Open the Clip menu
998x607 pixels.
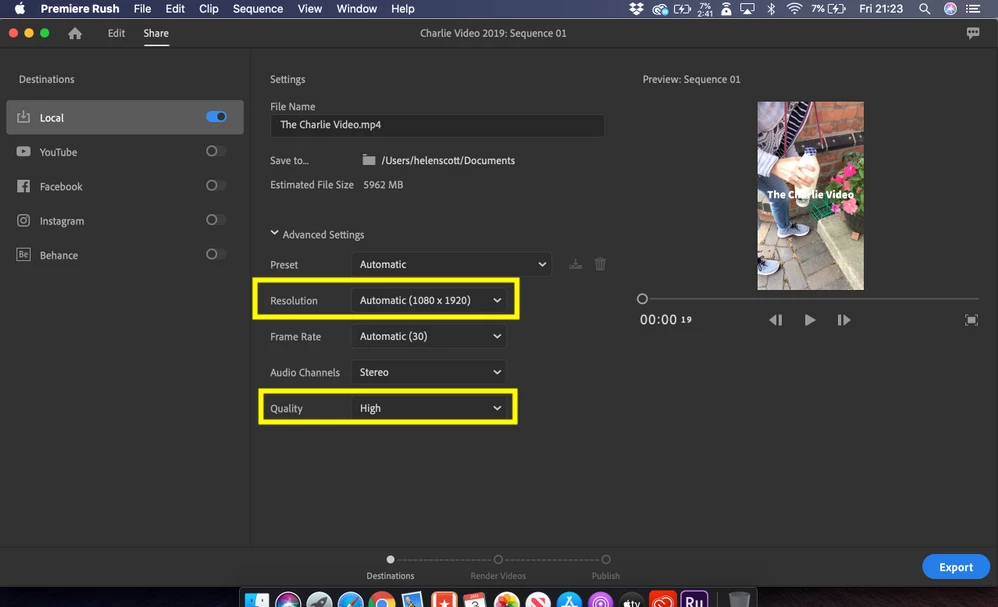click(209, 9)
